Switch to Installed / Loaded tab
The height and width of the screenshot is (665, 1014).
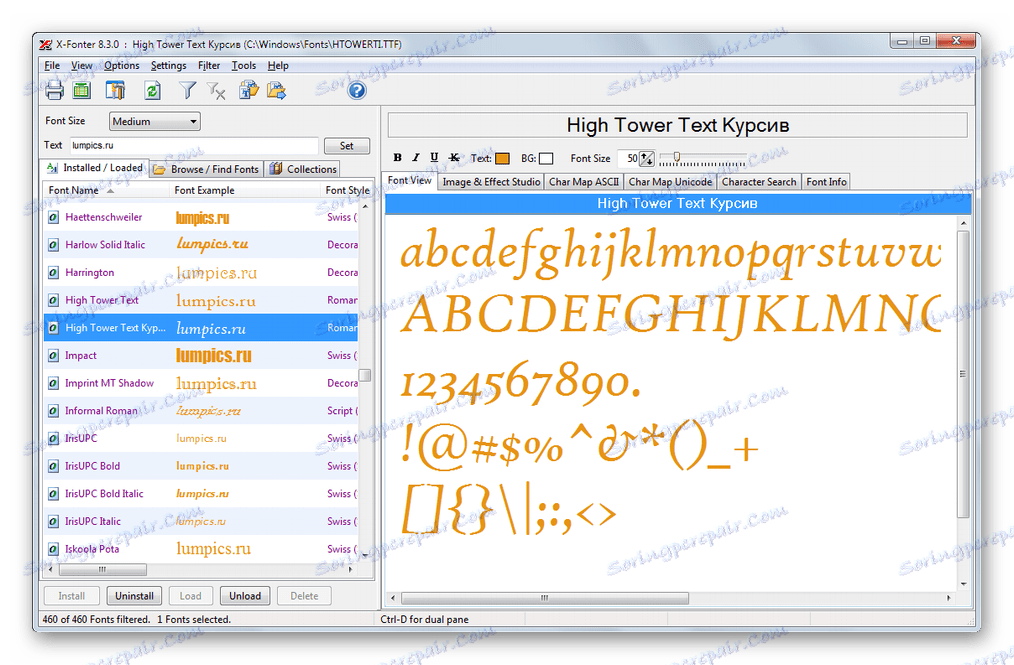[95, 168]
